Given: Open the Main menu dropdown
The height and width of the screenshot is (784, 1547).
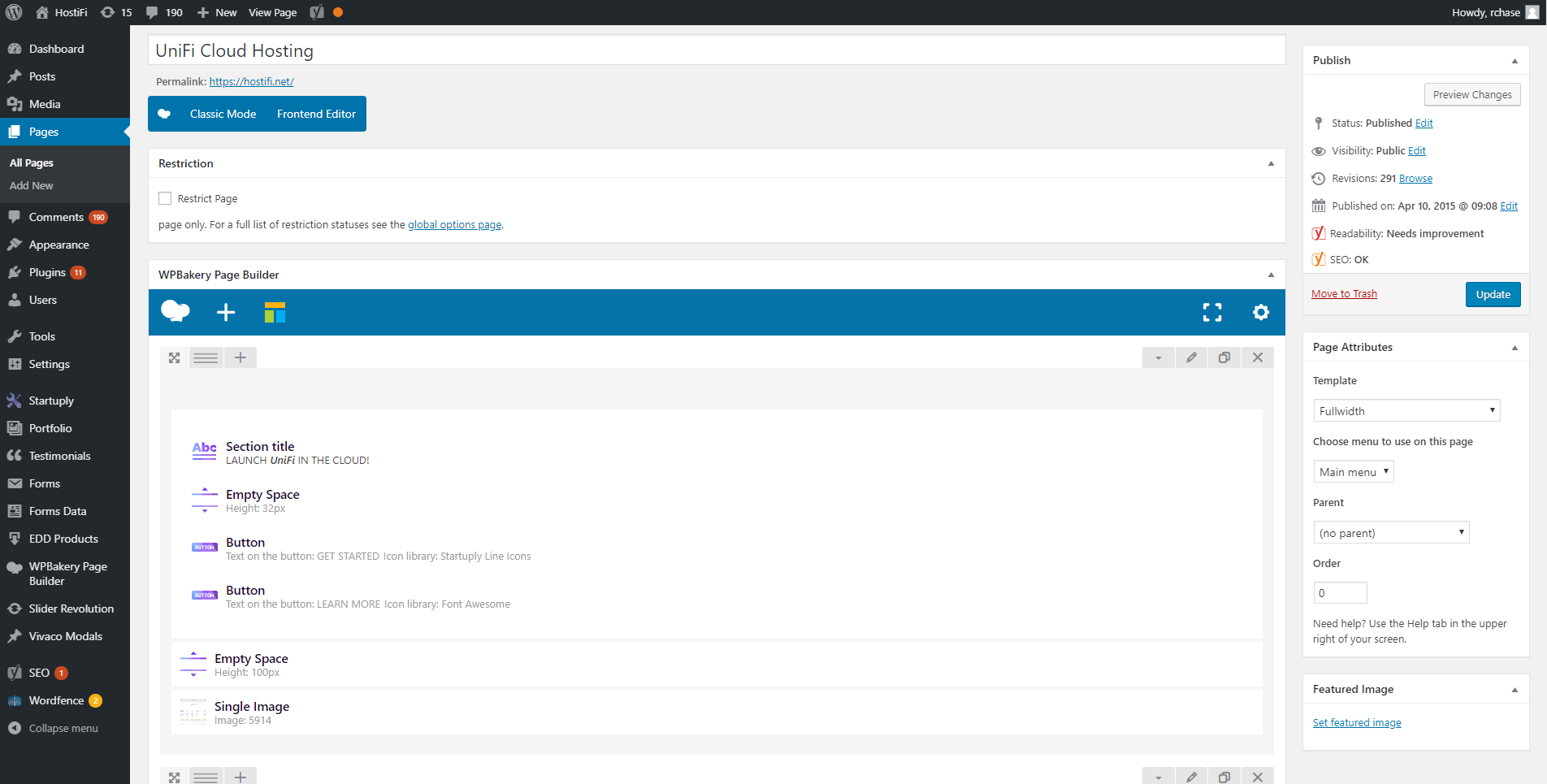Looking at the screenshot, I should point(1354,472).
